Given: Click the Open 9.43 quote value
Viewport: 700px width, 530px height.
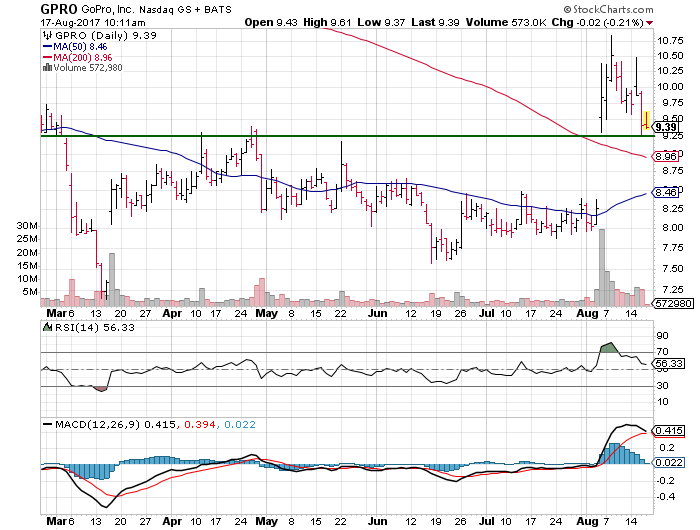Looking at the screenshot, I should 271,22.
